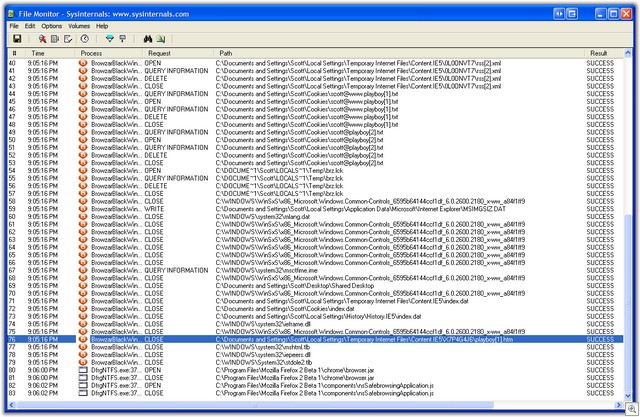
Task: Click the Result column header
Action: click(604, 53)
